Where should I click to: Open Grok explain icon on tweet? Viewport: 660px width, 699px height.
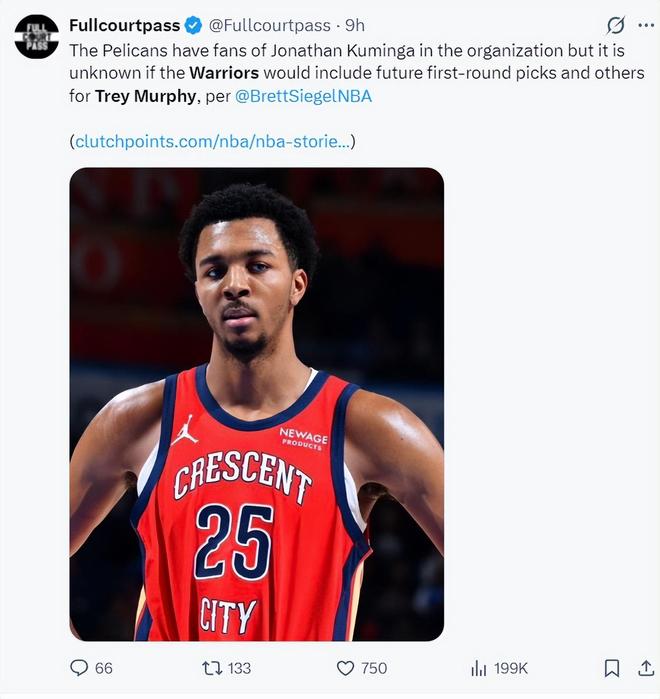pos(615,25)
